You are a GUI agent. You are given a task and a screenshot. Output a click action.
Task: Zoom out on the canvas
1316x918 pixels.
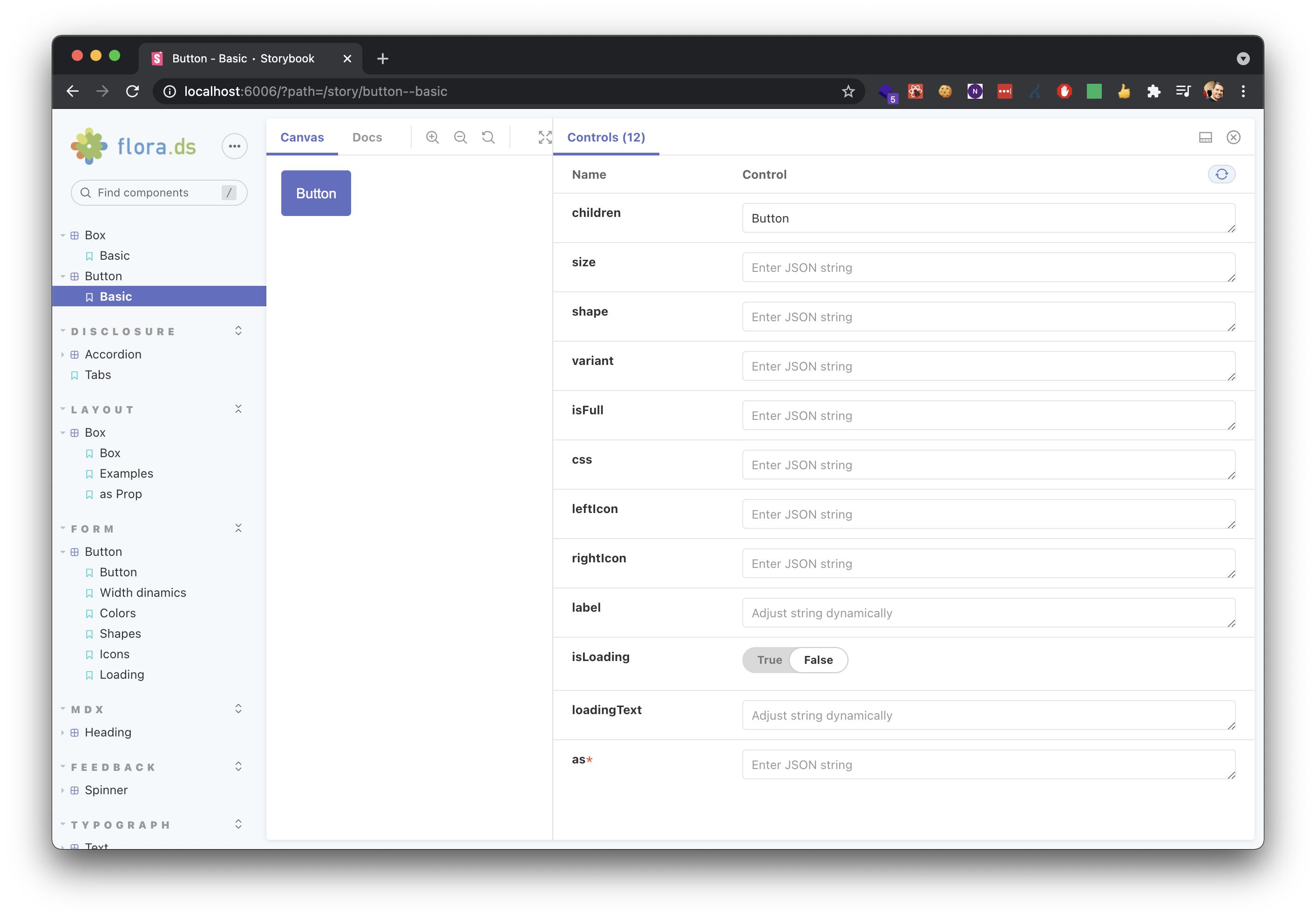(460, 137)
